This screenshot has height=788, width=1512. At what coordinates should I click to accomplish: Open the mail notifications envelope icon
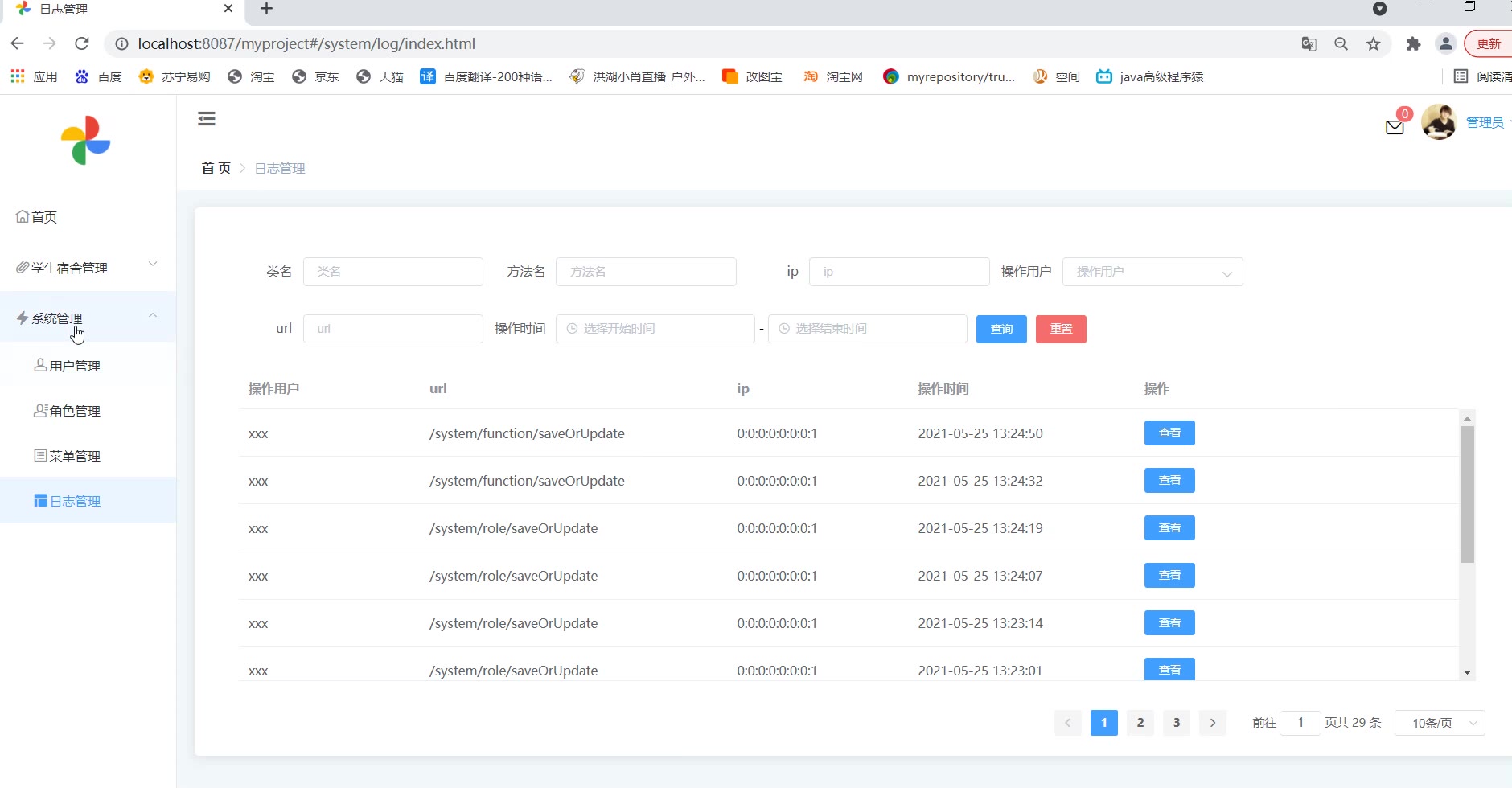[1395, 127]
